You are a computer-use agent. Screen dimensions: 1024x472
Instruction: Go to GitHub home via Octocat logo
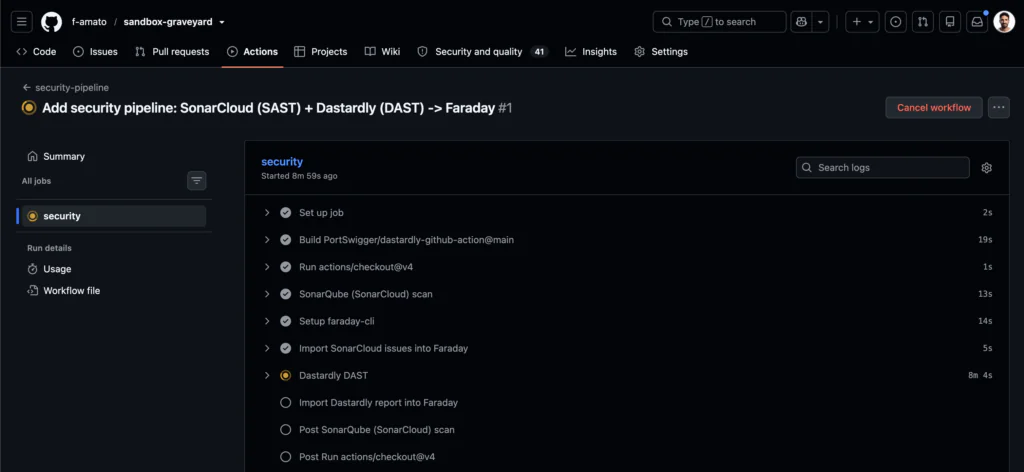tap(52, 22)
